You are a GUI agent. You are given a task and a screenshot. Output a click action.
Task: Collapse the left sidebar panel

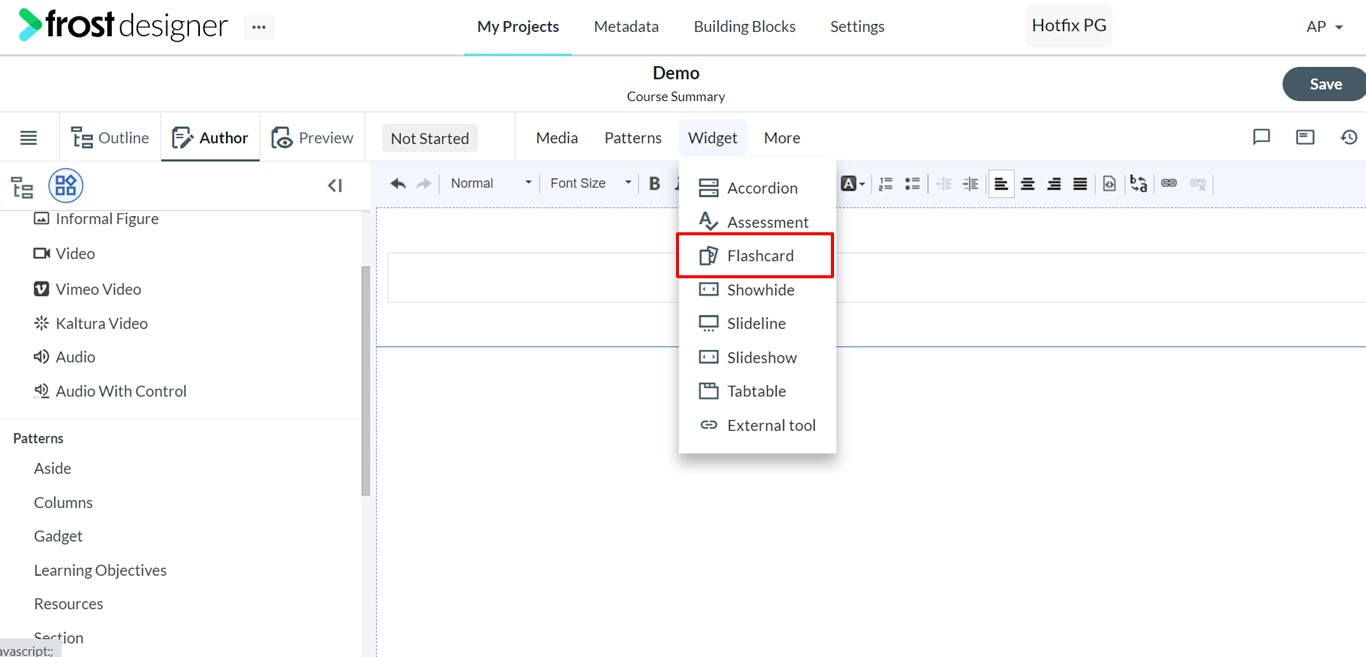(x=335, y=185)
